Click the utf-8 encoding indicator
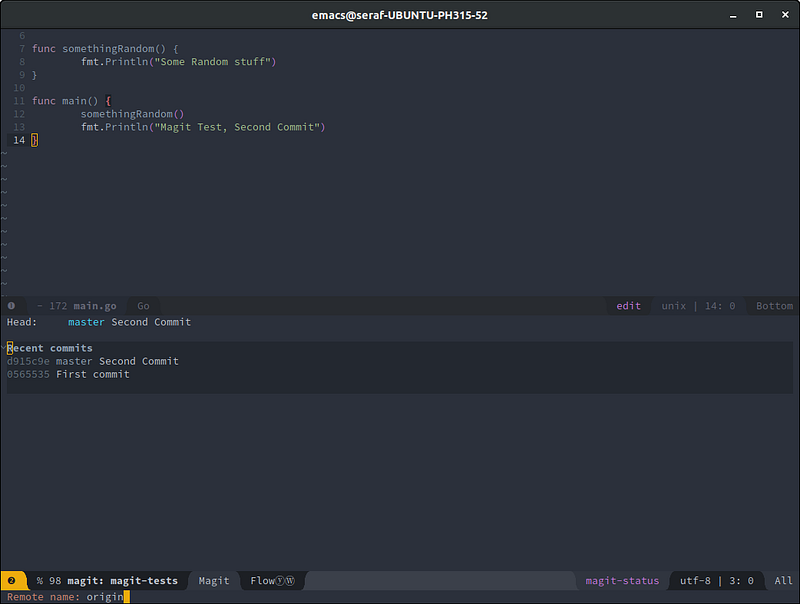 pos(696,580)
